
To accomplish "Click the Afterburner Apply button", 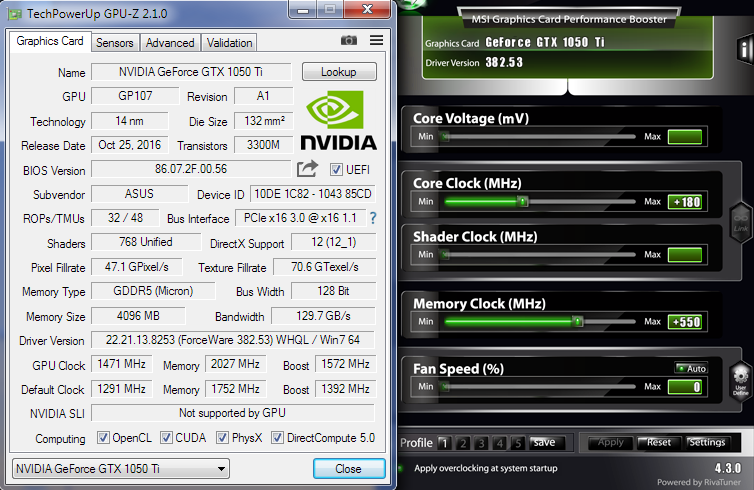I will [x=610, y=442].
